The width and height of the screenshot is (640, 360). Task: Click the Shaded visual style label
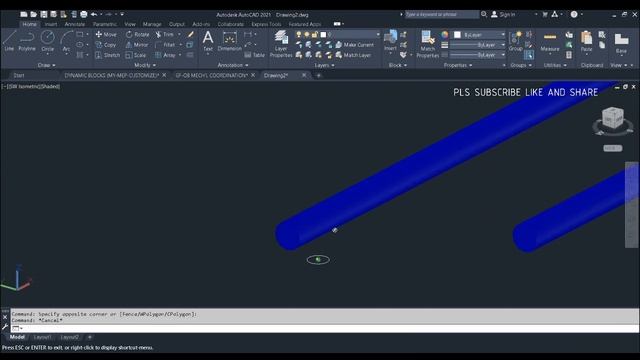[51, 87]
